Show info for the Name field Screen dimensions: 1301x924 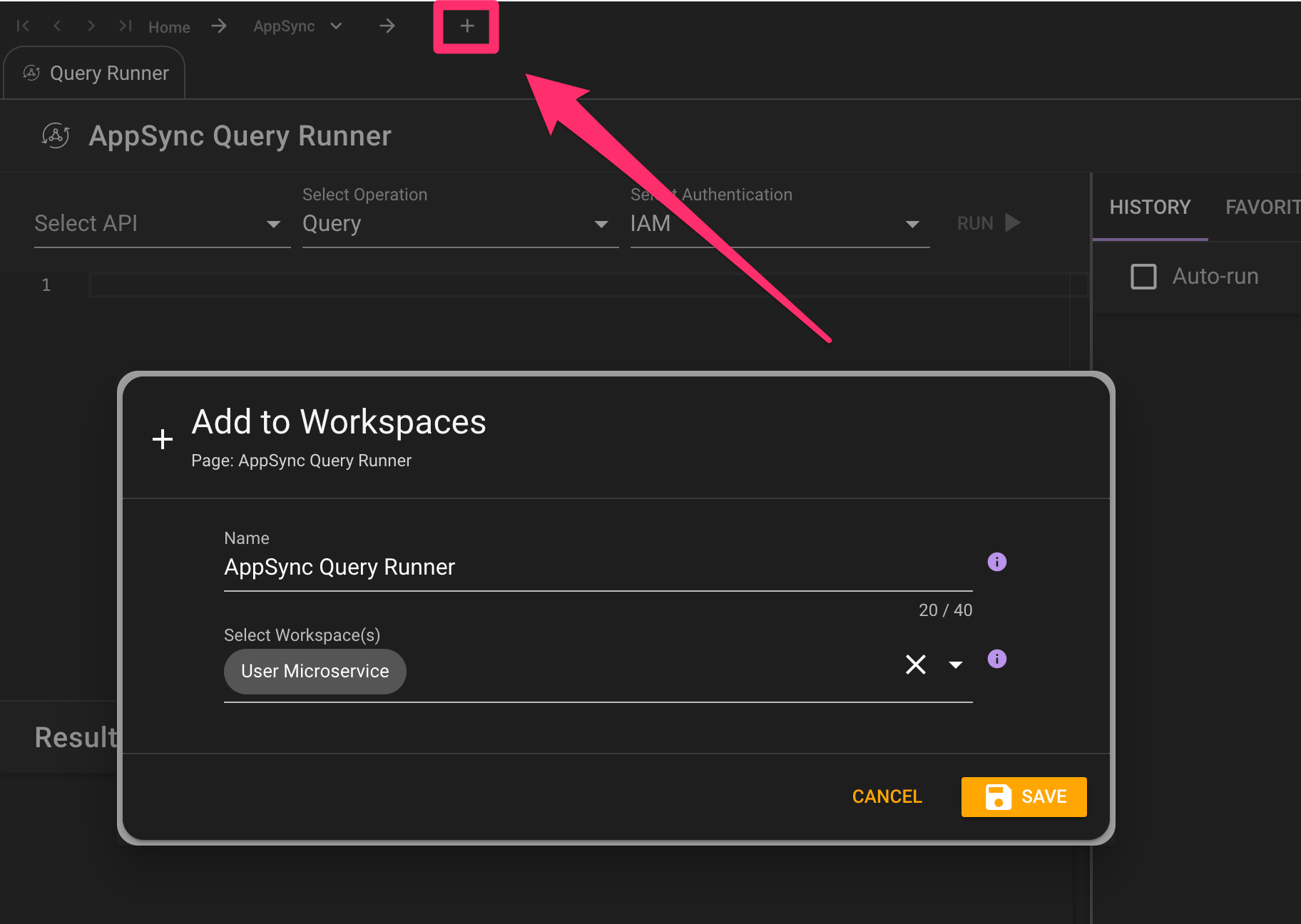pos(996,562)
